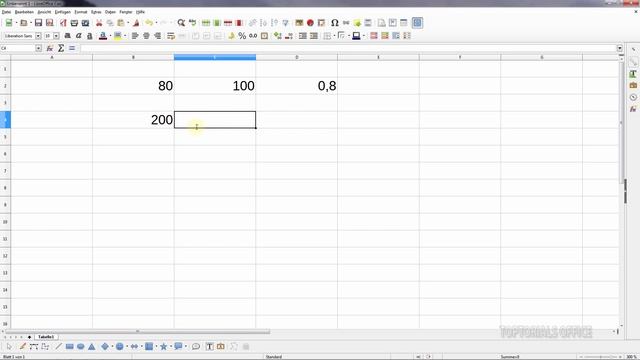Open the Bearbeiten menu

tap(24, 12)
